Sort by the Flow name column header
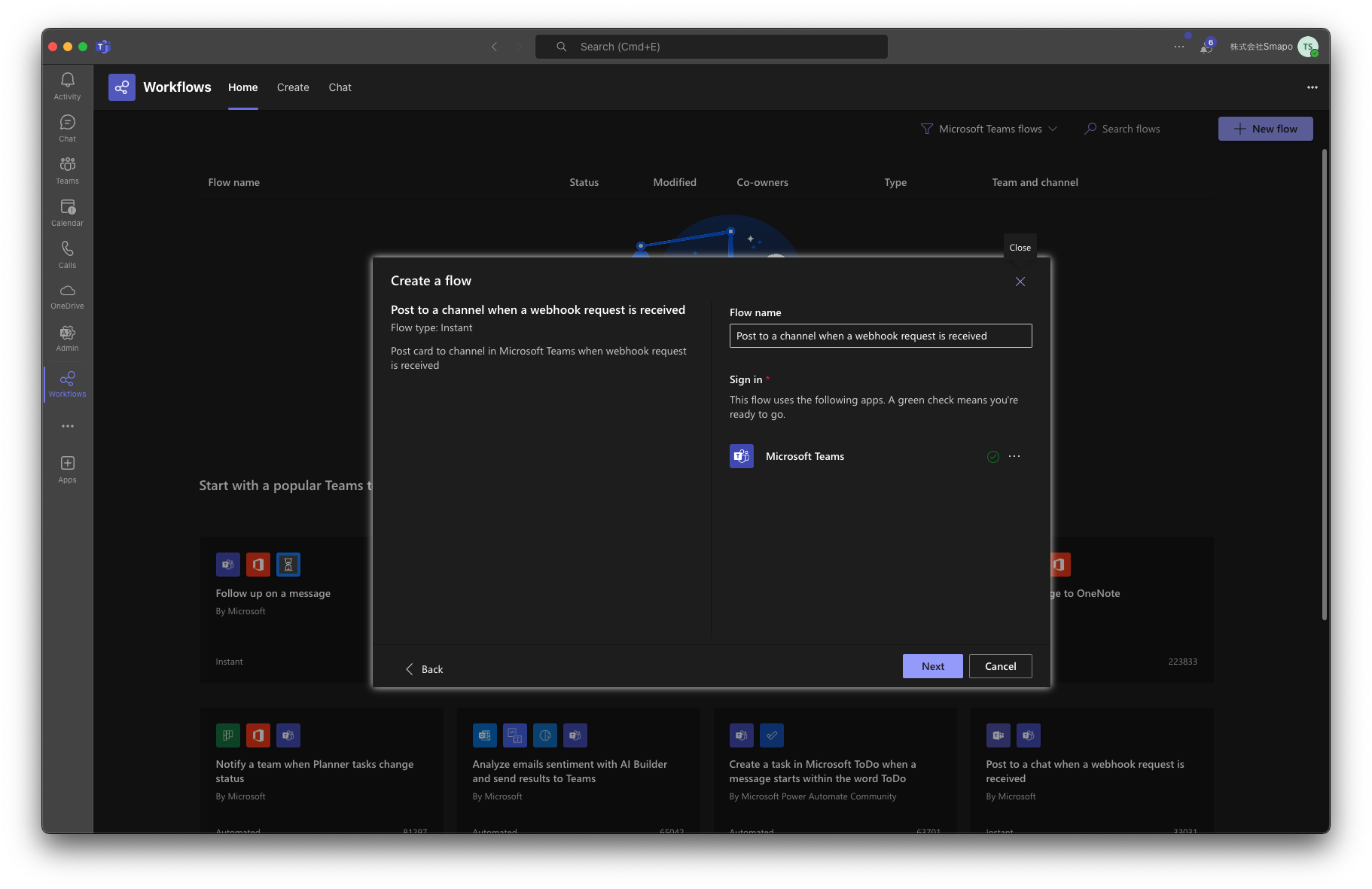1372x889 pixels. (233, 182)
